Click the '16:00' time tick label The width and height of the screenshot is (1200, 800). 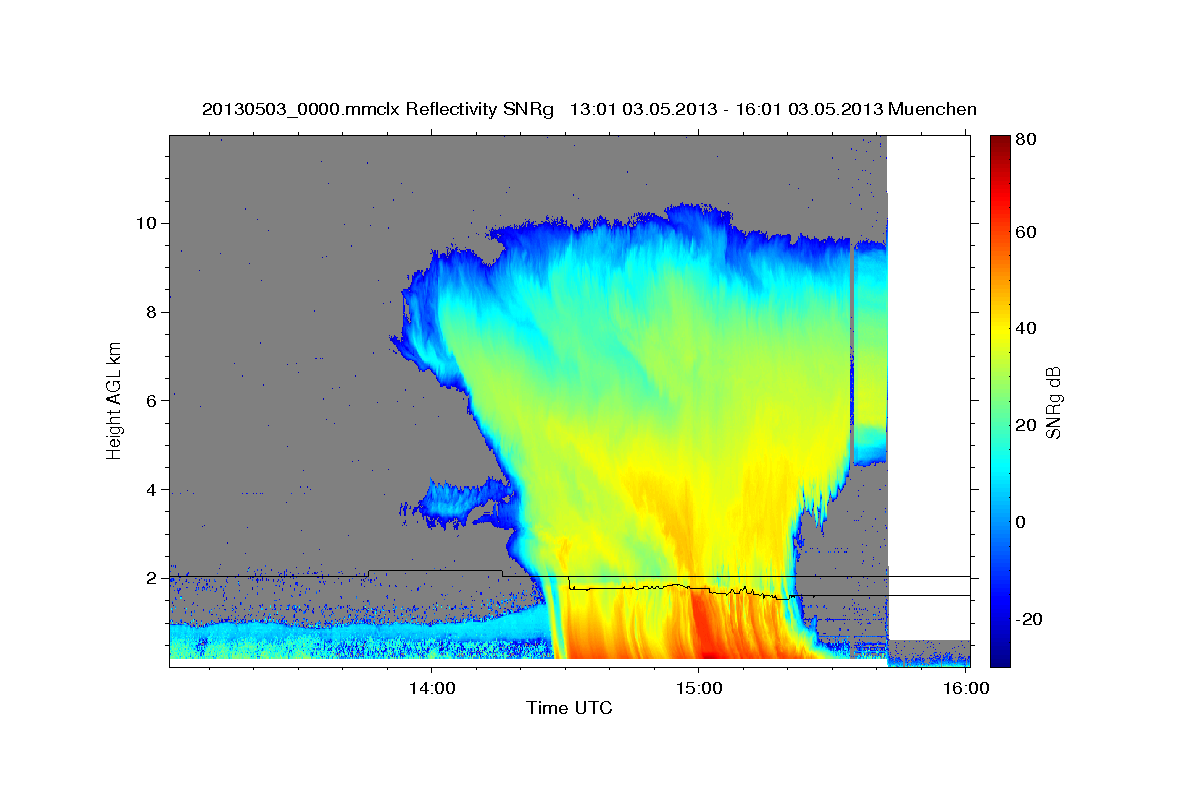coord(966,688)
